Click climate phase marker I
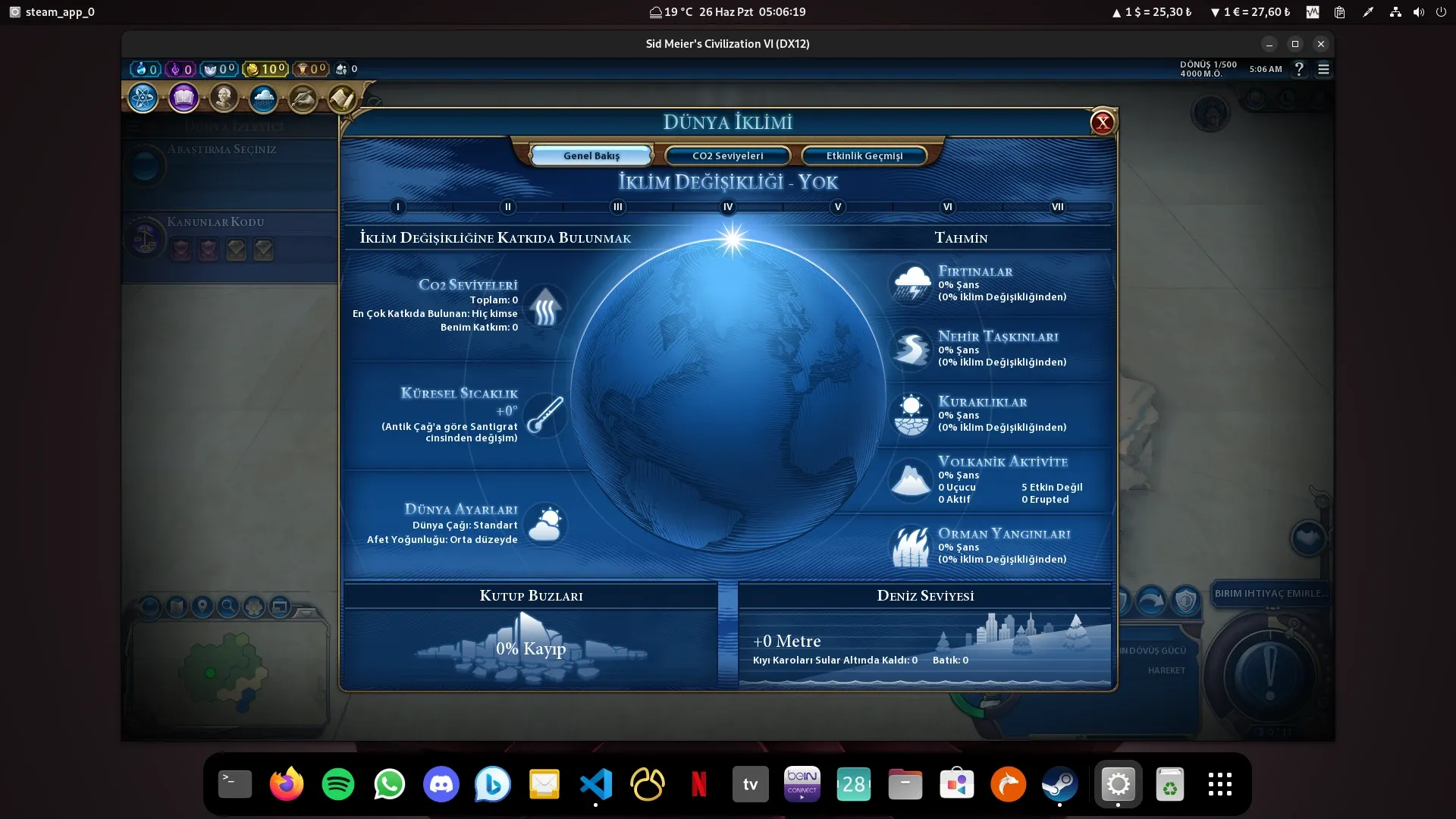 pyautogui.click(x=398, y=207)
